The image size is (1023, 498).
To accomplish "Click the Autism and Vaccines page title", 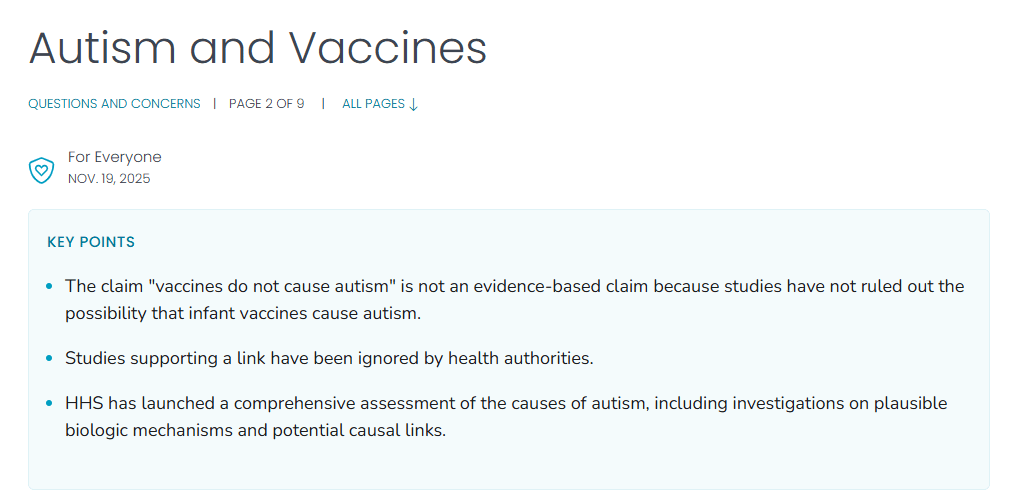I will (x=258, y=48).
